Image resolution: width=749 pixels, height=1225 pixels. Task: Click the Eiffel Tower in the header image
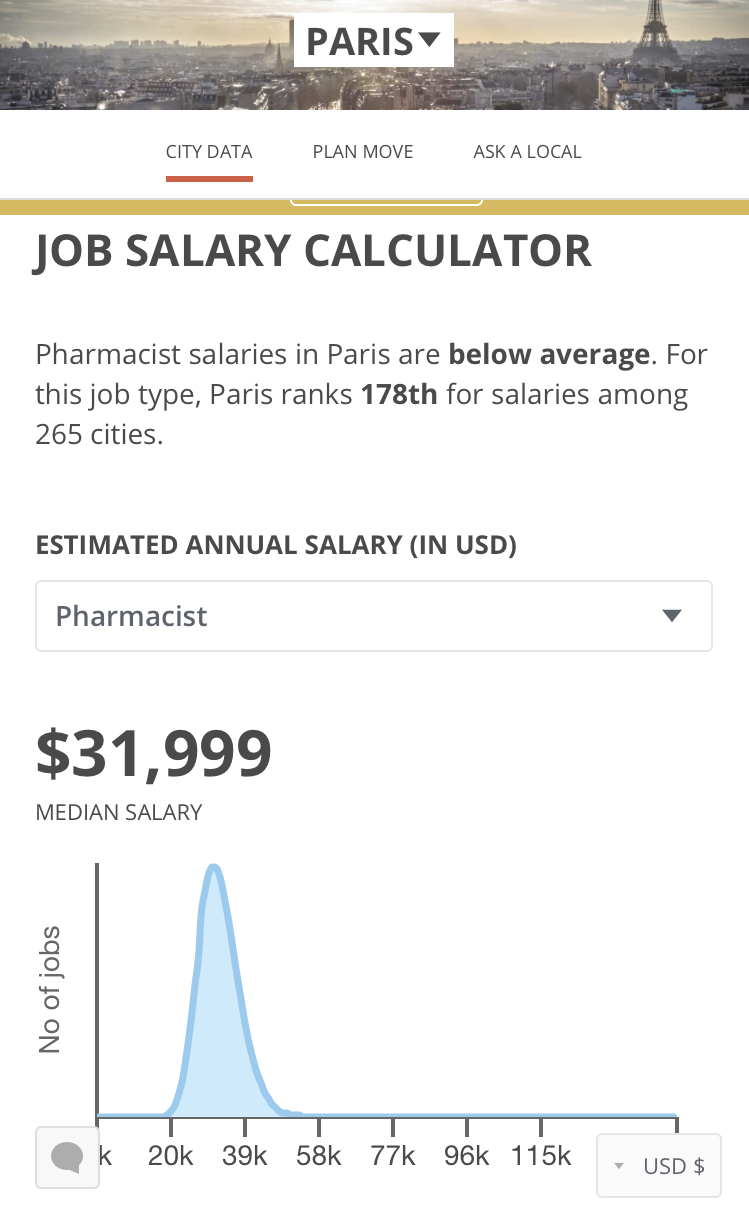[x=655, y=35]
